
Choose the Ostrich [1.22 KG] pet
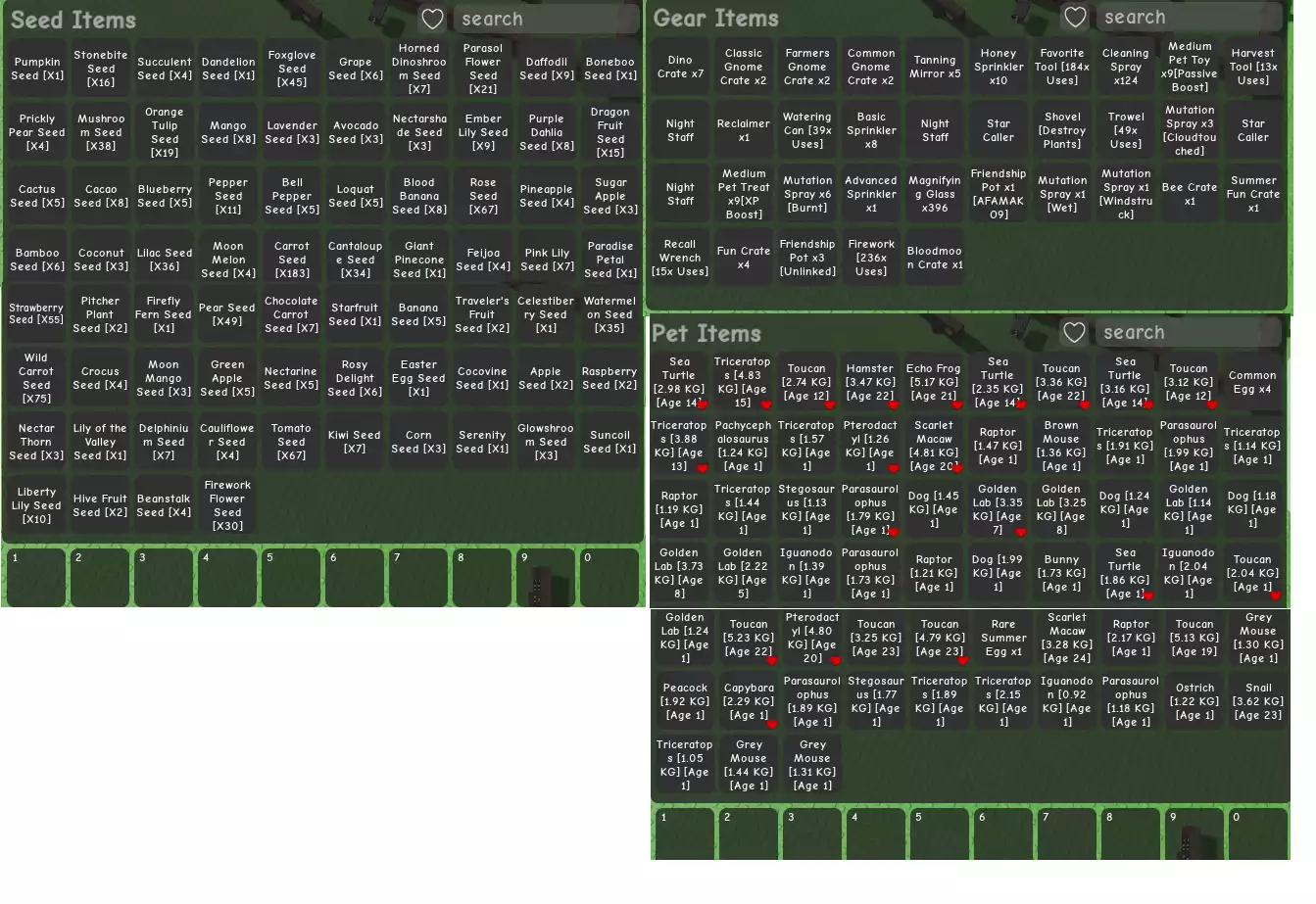point(1194,701)
